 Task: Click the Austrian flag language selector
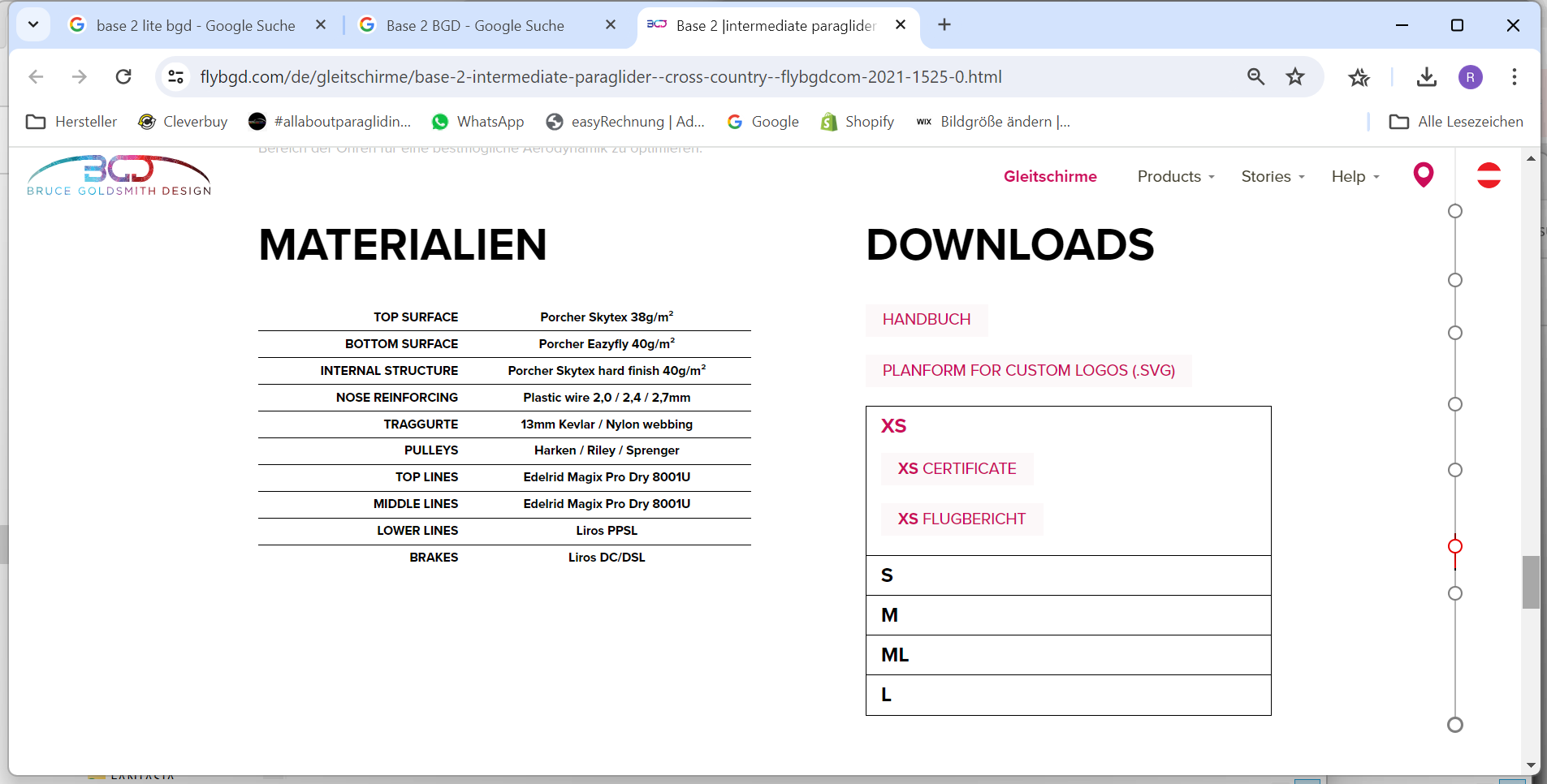point(1489,175)
